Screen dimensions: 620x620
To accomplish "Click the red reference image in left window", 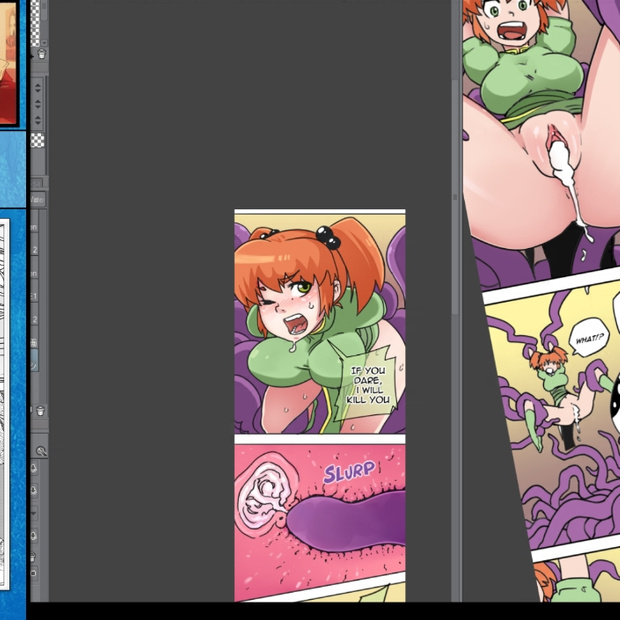I will pos(9,63).
